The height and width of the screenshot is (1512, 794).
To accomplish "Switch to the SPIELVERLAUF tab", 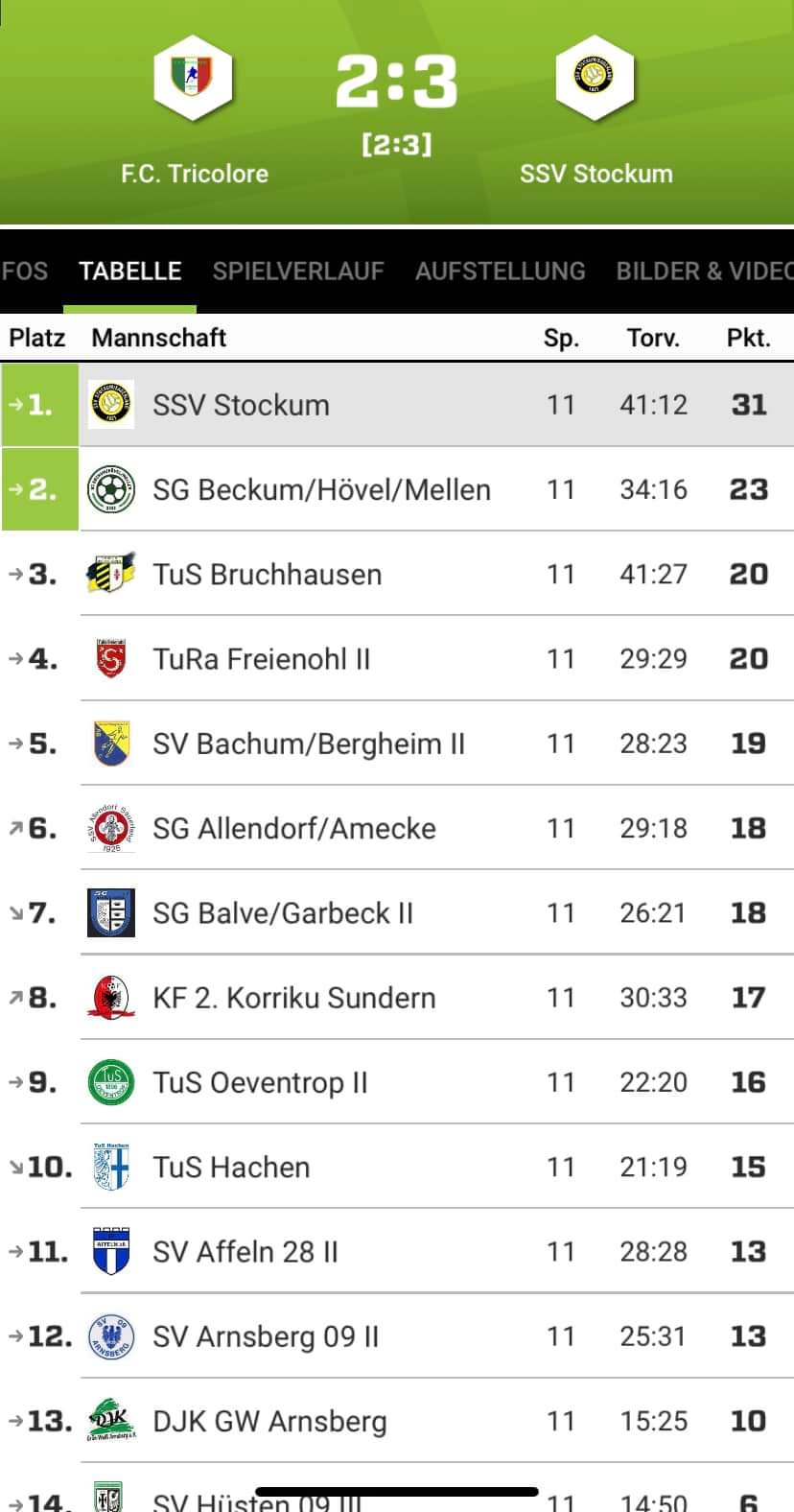I will [298, 272].
